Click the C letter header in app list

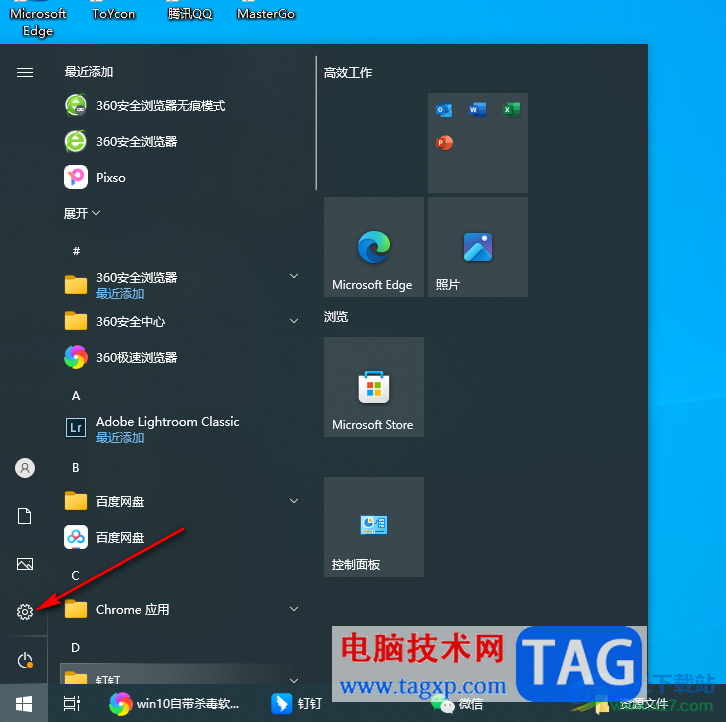(76, 576)
